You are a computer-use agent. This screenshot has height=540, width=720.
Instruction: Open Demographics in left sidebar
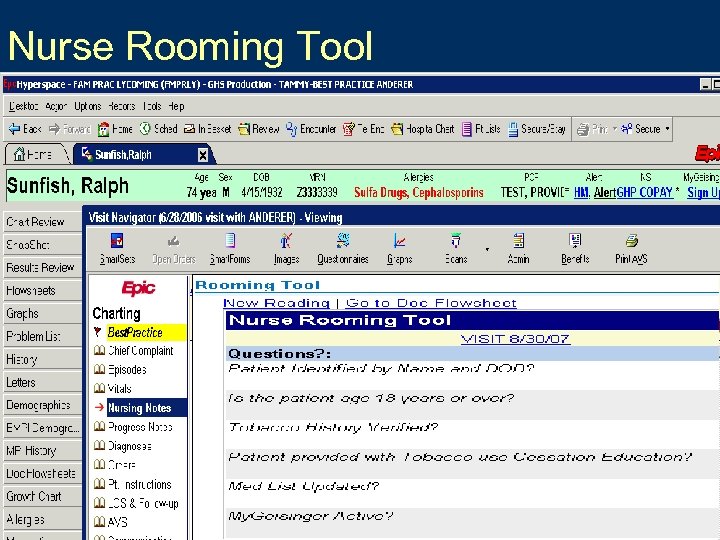point(43,405)
